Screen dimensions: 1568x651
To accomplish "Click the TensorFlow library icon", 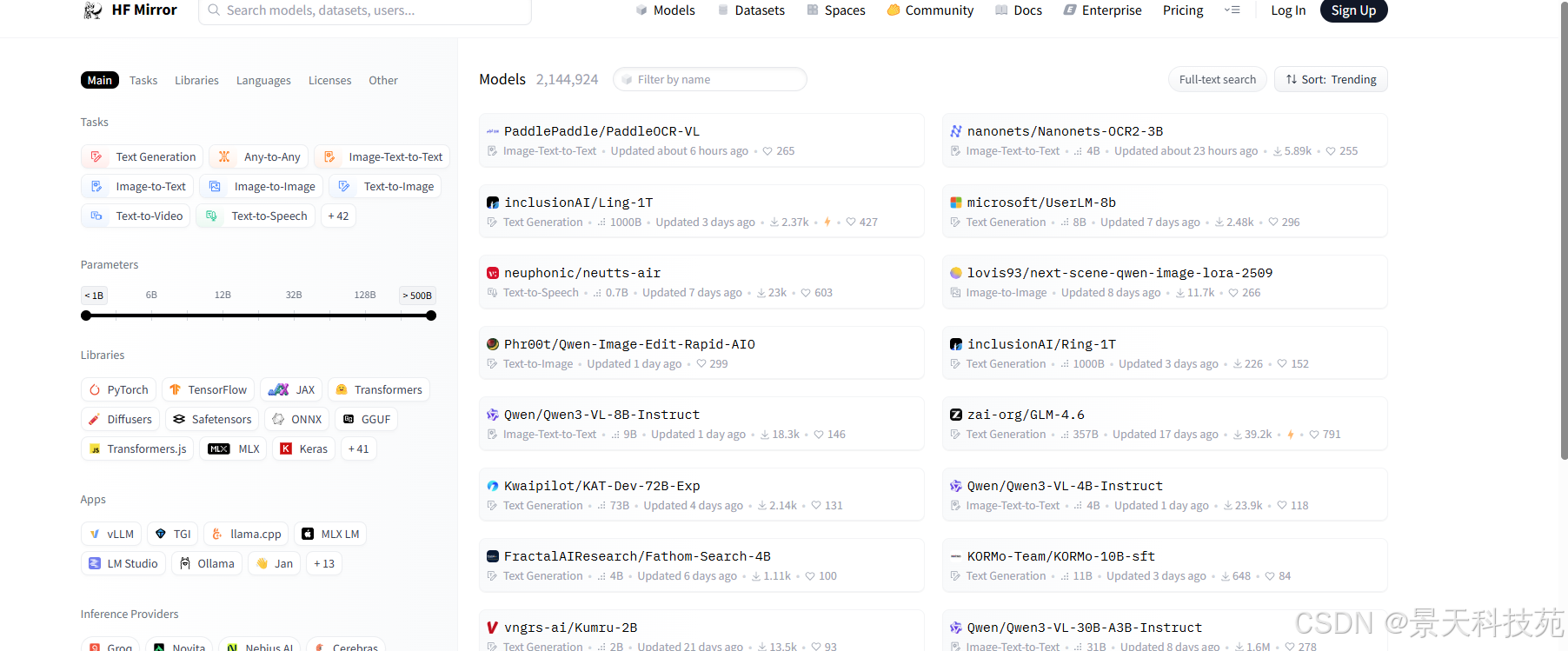I will pos(176,390).
